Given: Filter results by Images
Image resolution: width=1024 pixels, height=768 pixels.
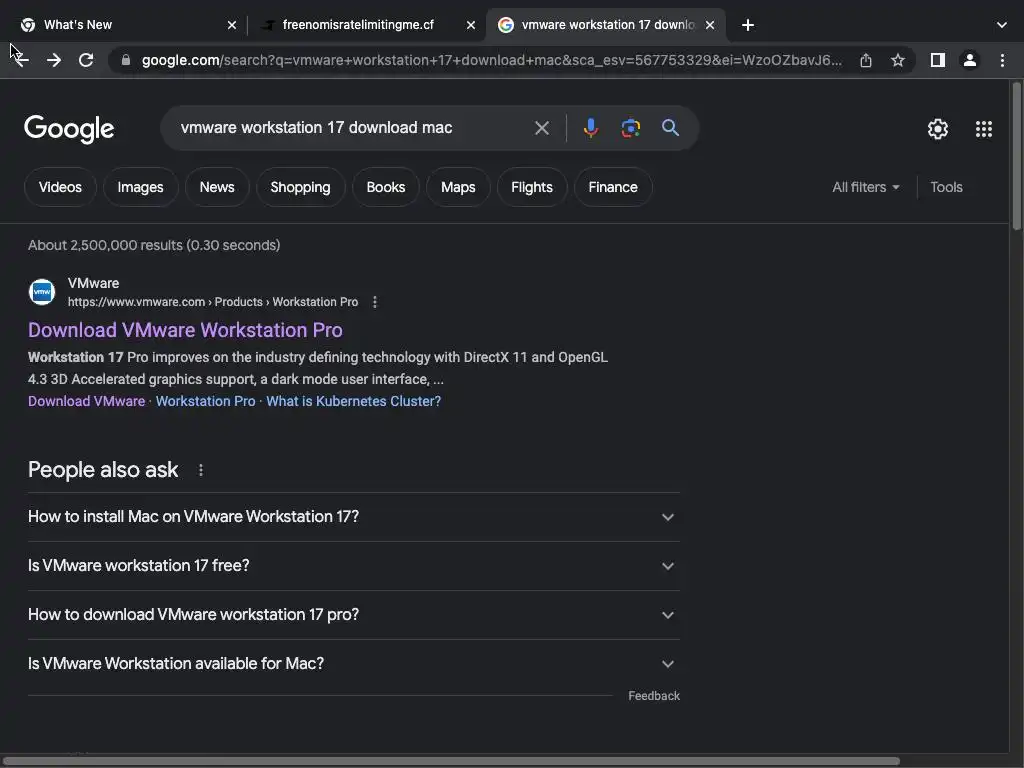Looking at the screenshot, I should coord(140,187).
